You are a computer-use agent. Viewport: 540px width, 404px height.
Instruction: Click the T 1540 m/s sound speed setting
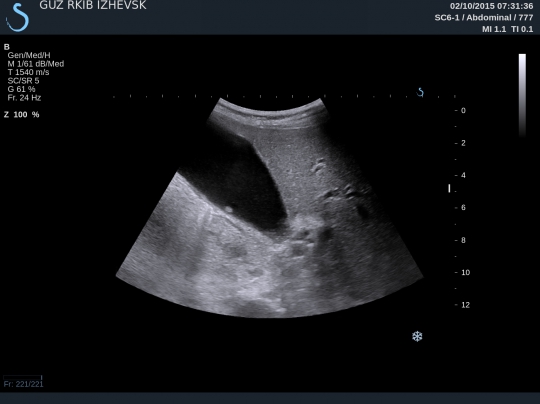(x=28, y=72)
